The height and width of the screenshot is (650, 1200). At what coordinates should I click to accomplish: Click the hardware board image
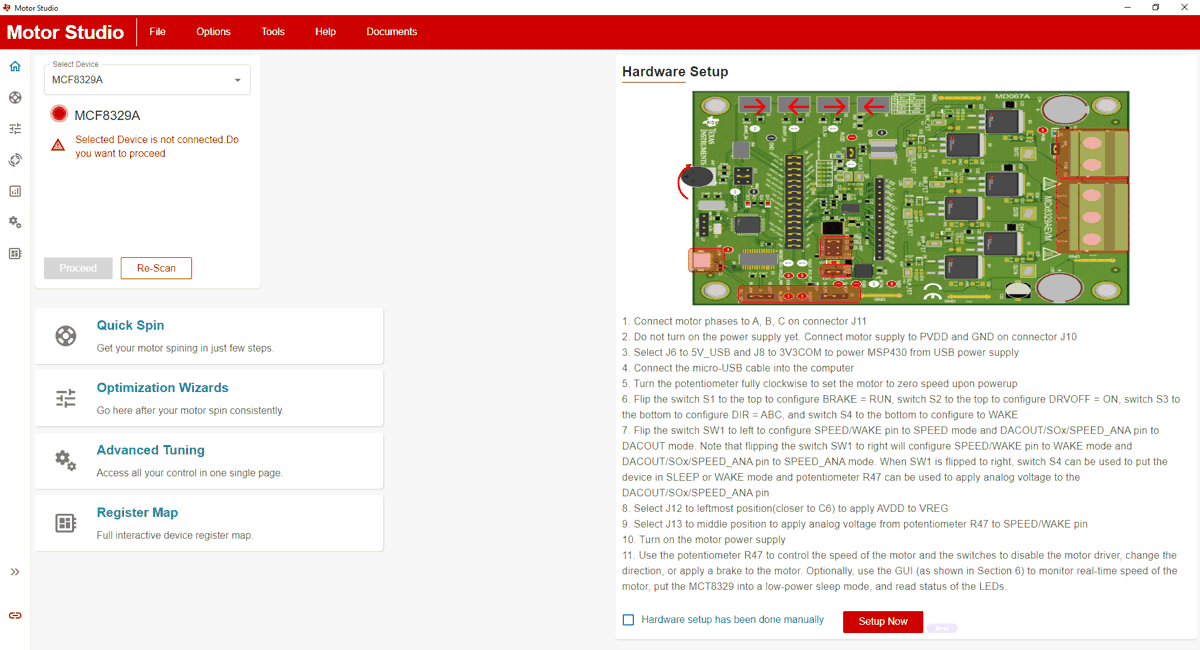point(910,198)
